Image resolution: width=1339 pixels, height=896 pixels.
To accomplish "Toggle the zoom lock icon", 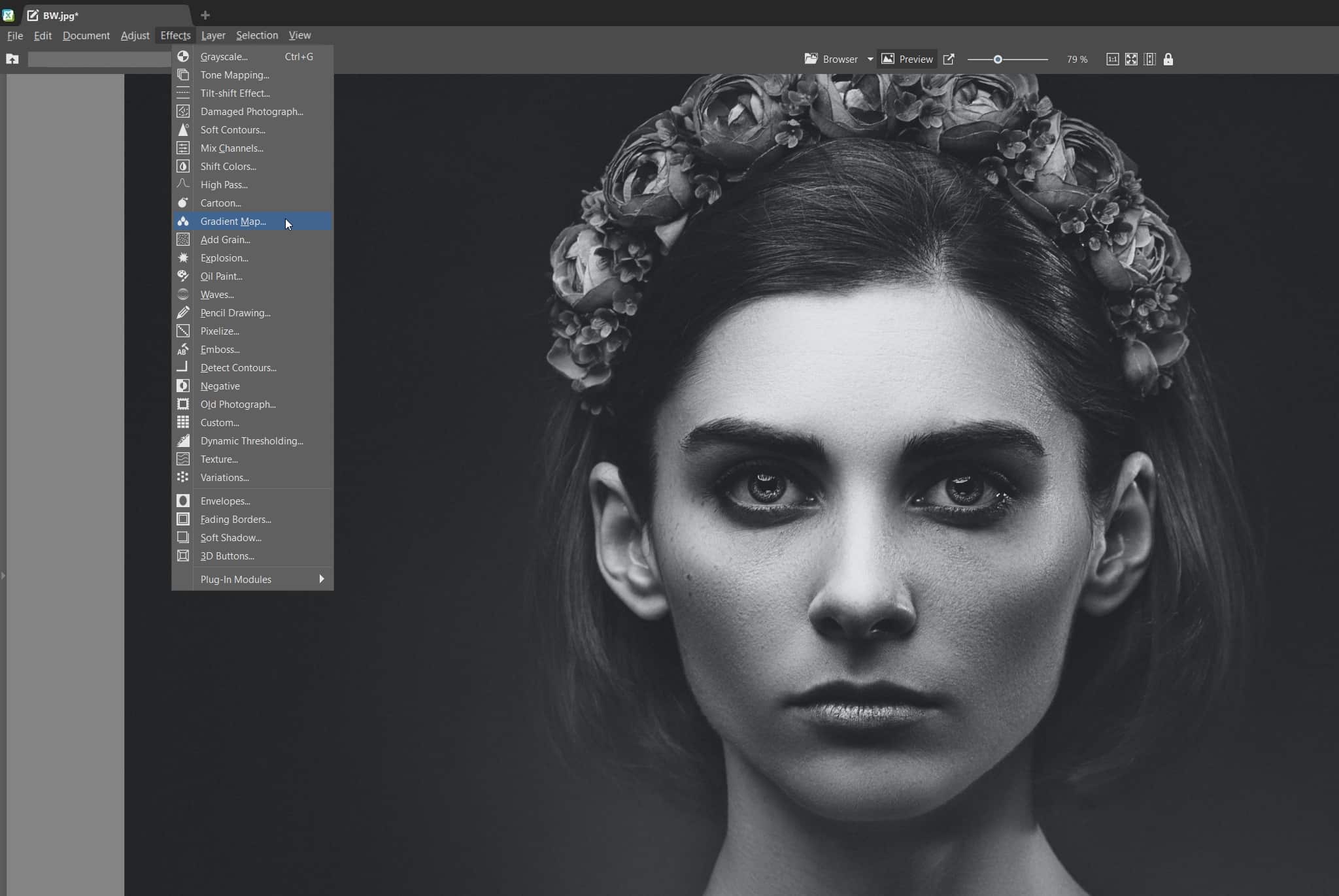I will point(1168,59).
